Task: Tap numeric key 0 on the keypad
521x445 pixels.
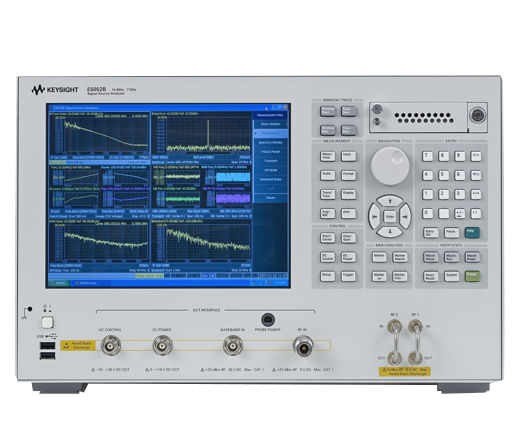Action: pyautogui.click(x=427, y=213)
